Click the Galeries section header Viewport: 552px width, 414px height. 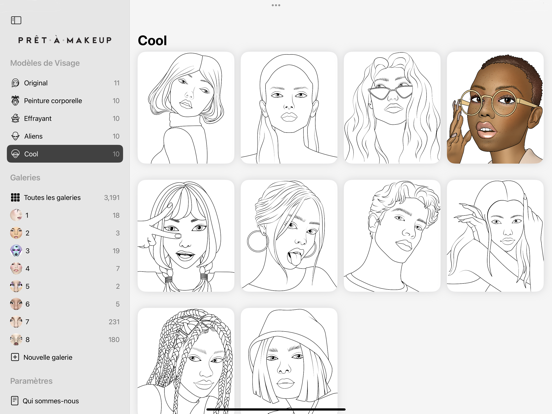pos(25,177)
